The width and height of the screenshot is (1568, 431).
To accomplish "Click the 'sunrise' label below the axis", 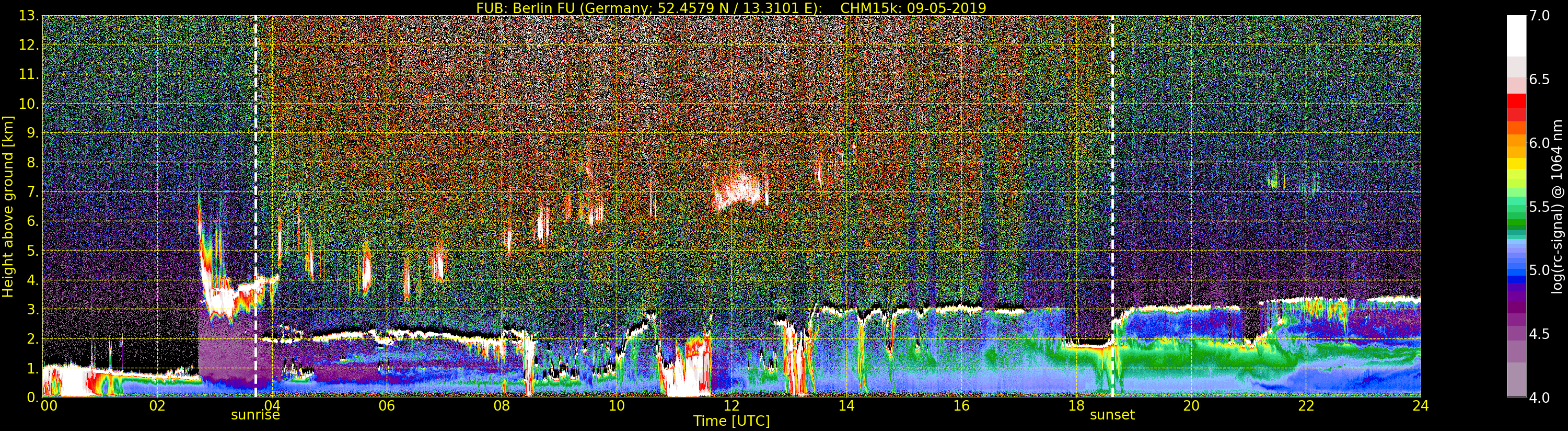I will pos(255,415).
